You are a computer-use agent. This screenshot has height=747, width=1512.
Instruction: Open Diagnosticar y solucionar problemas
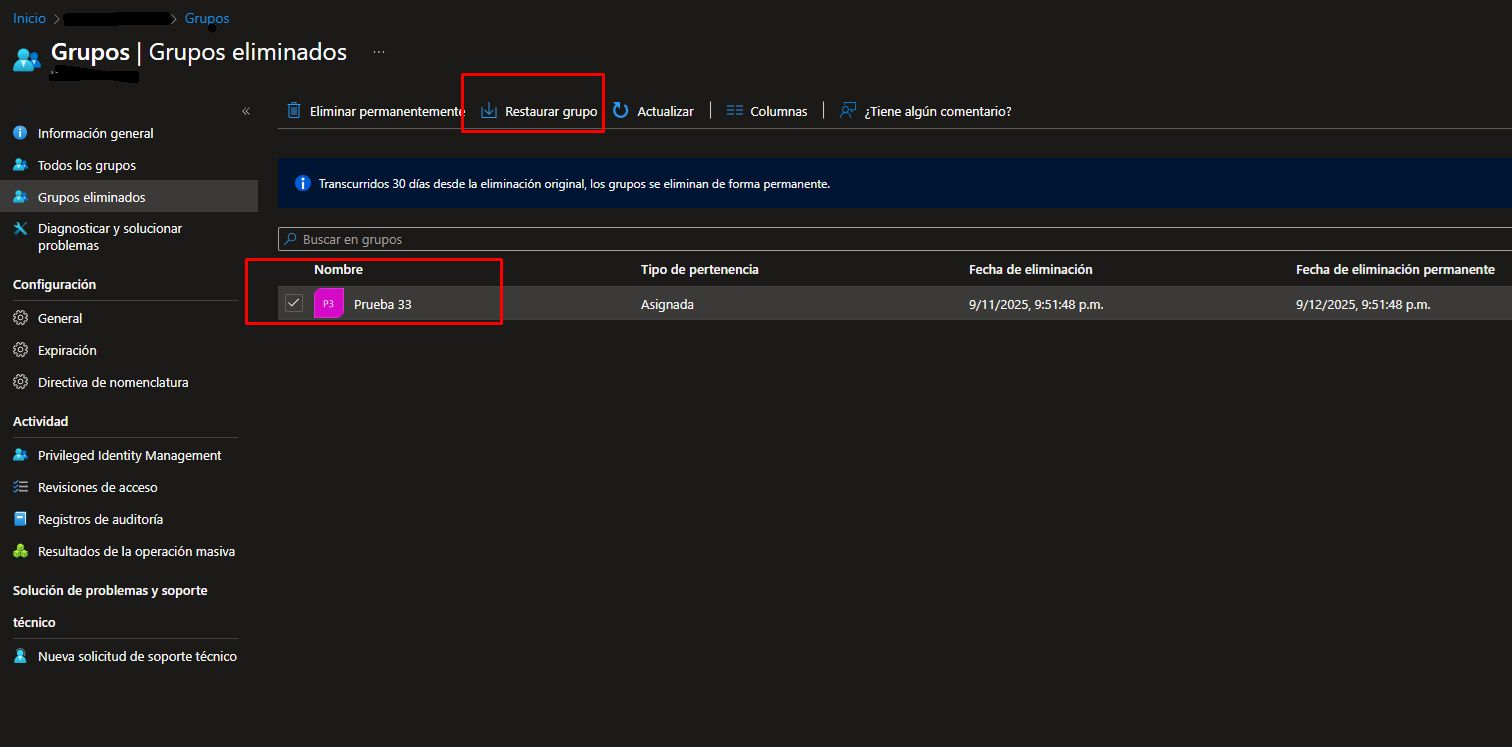[109, 237]
